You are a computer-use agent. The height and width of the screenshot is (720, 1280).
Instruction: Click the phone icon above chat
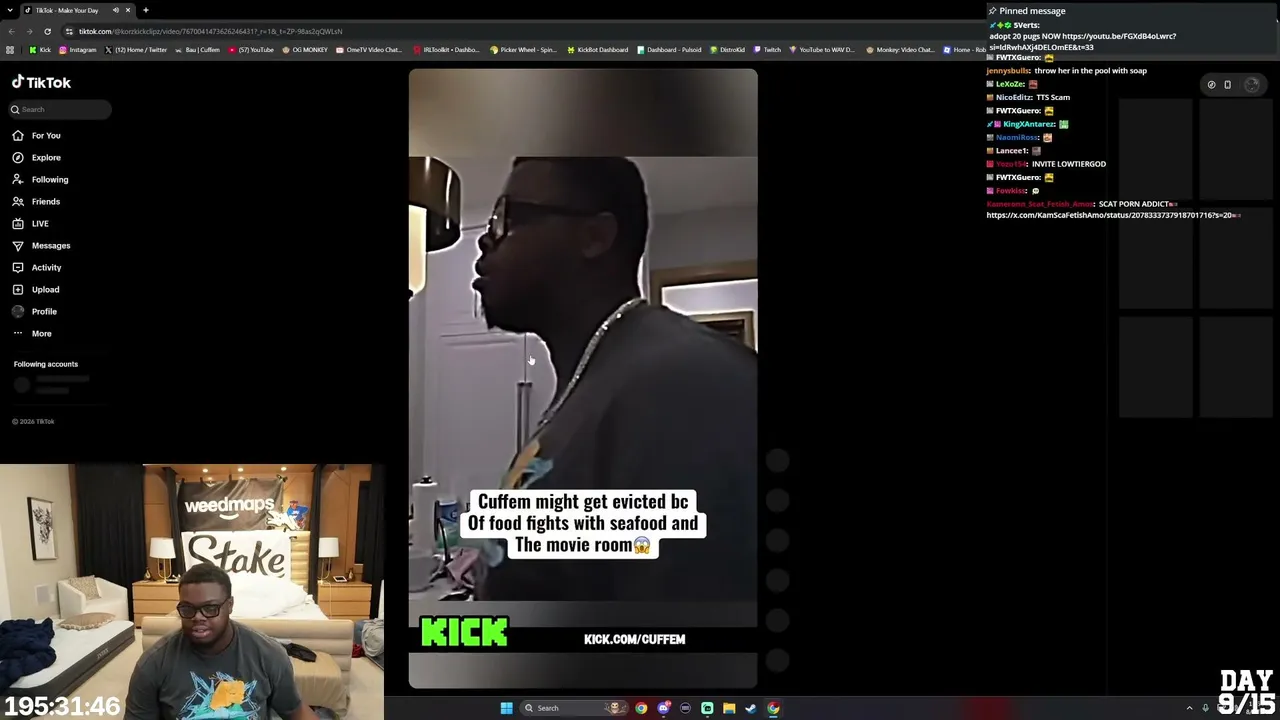(x=1228, y=85)
